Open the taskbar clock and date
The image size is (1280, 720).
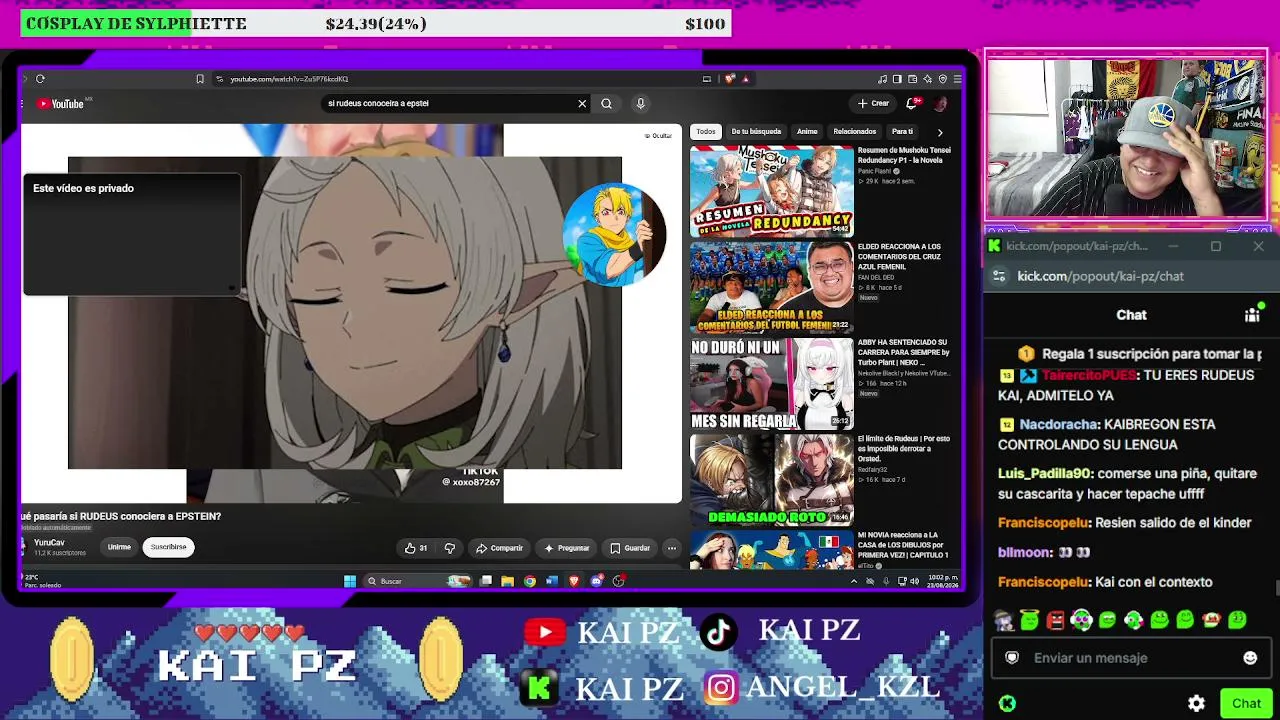(943, 581)
